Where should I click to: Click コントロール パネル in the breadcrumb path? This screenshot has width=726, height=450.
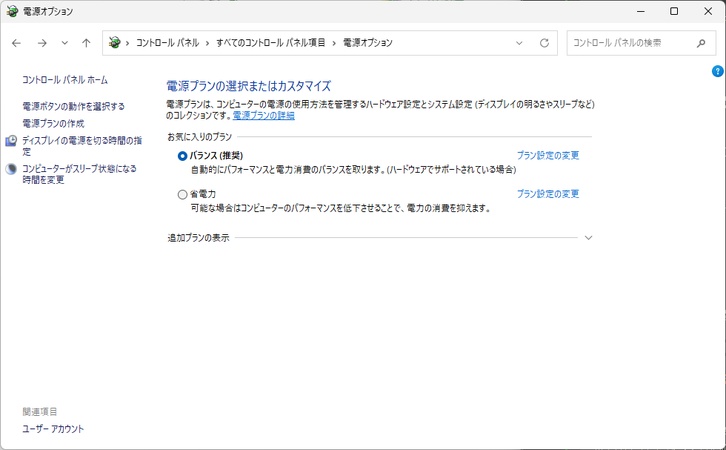pos(167,43)
